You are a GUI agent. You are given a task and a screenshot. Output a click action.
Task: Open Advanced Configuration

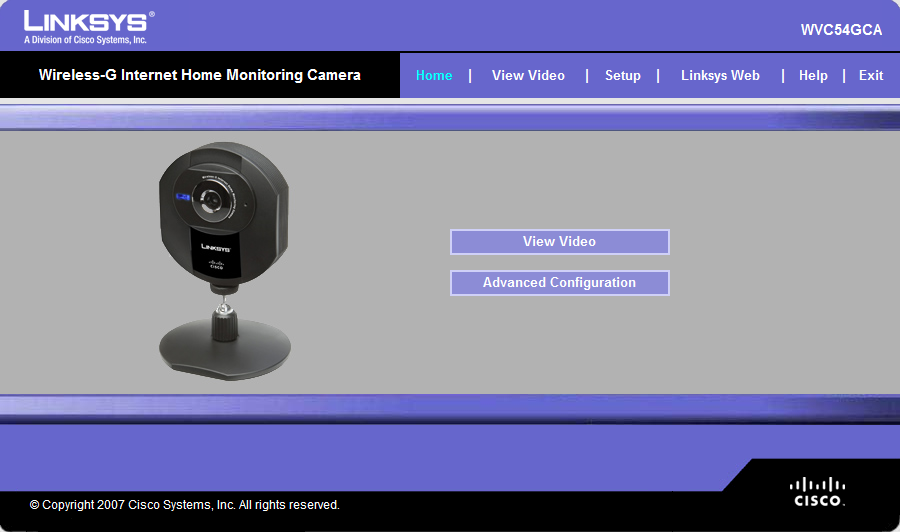coord(560,283)
